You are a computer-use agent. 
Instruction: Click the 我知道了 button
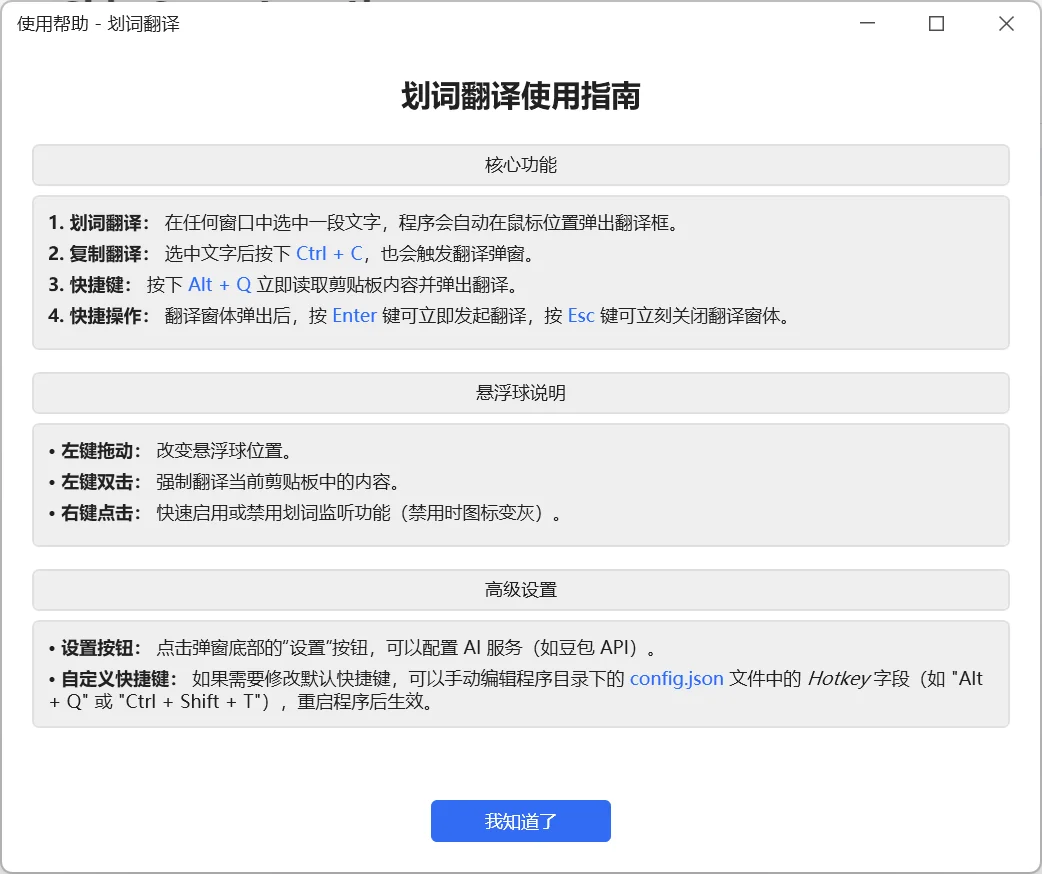pyautogui.click(x=520, y=821)
